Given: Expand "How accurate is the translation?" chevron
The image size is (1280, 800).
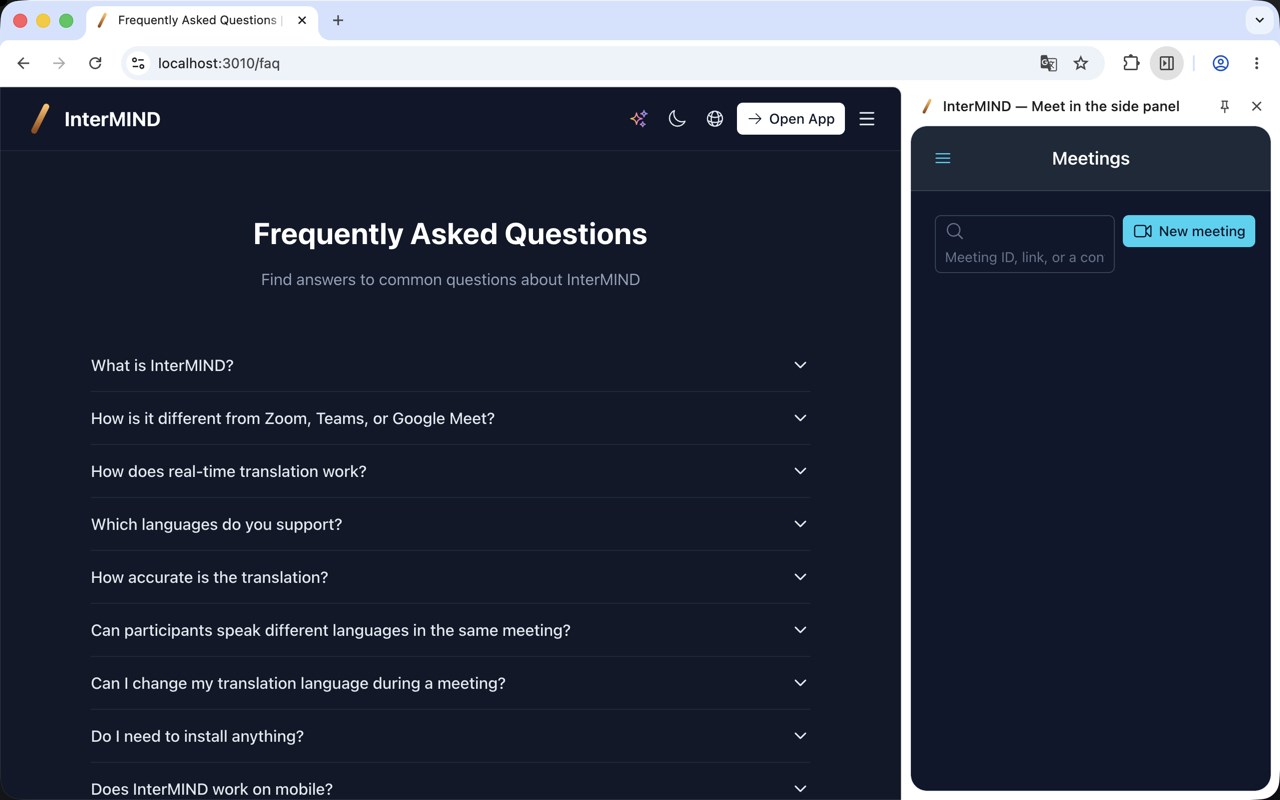Looking at the screenshot, I should [800, 577].
